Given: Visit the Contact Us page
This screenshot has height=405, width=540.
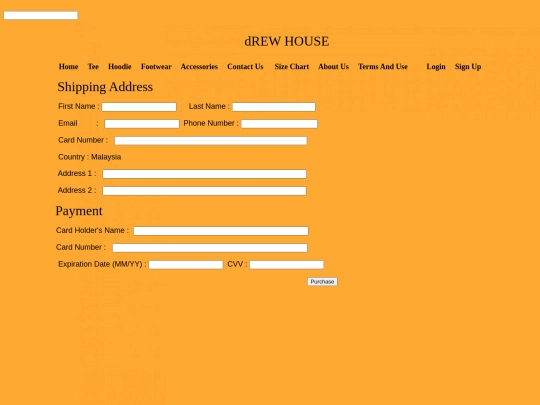Looking at the screenshot, I should pos(245,66).
